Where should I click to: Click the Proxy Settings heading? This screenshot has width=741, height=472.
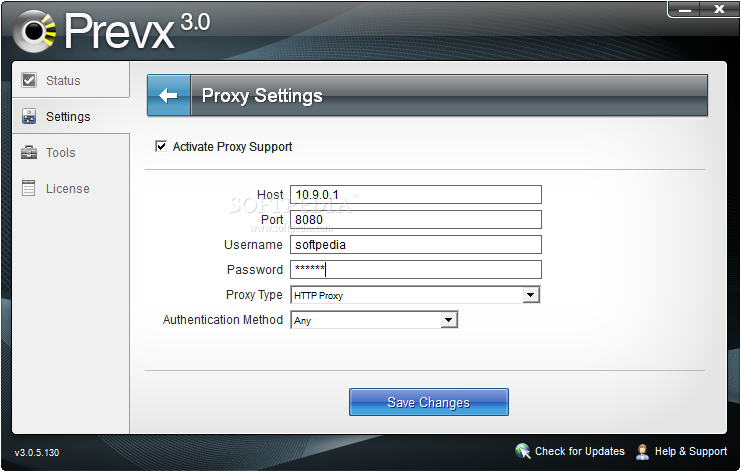pos(262,95)
